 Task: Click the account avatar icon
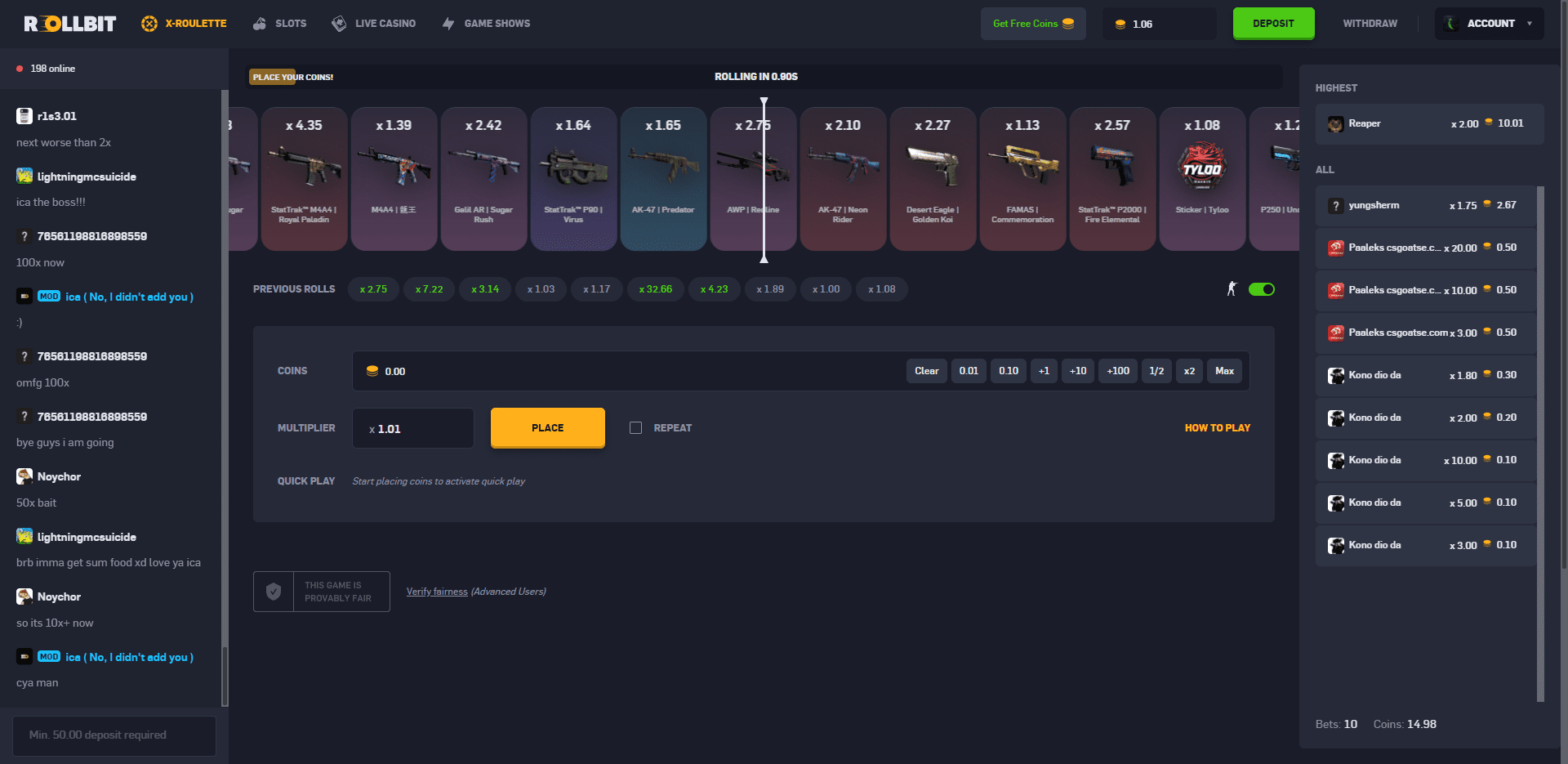[x=1451, y=24]
